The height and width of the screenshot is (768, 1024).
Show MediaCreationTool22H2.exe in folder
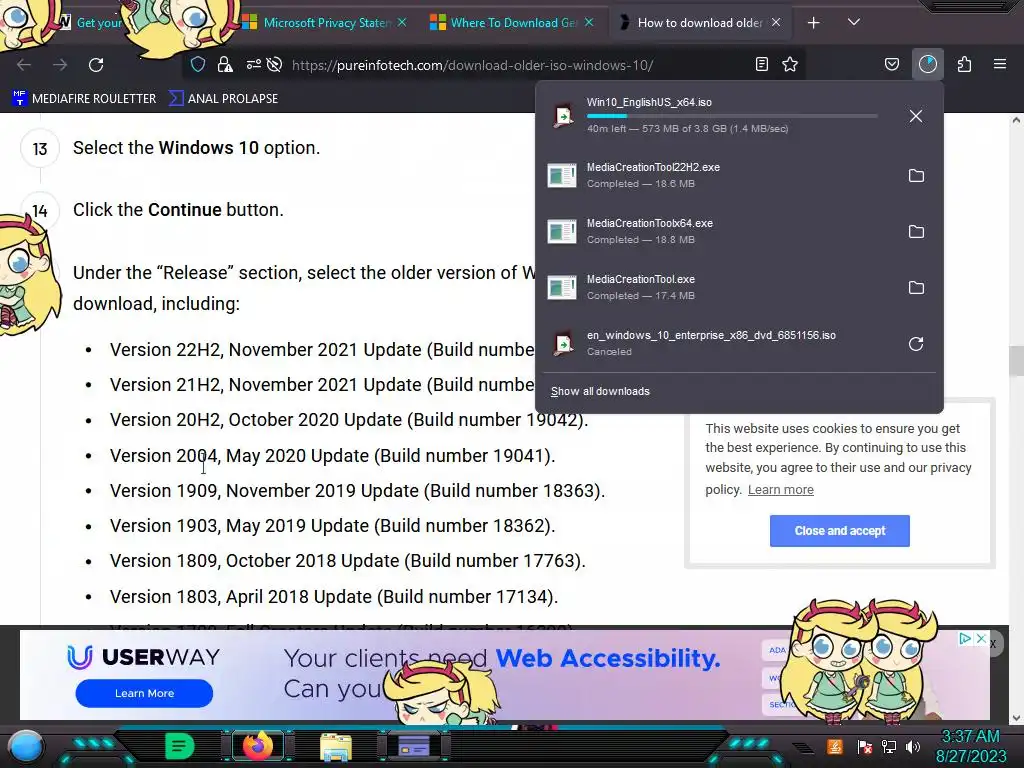[x=916, y=176]
